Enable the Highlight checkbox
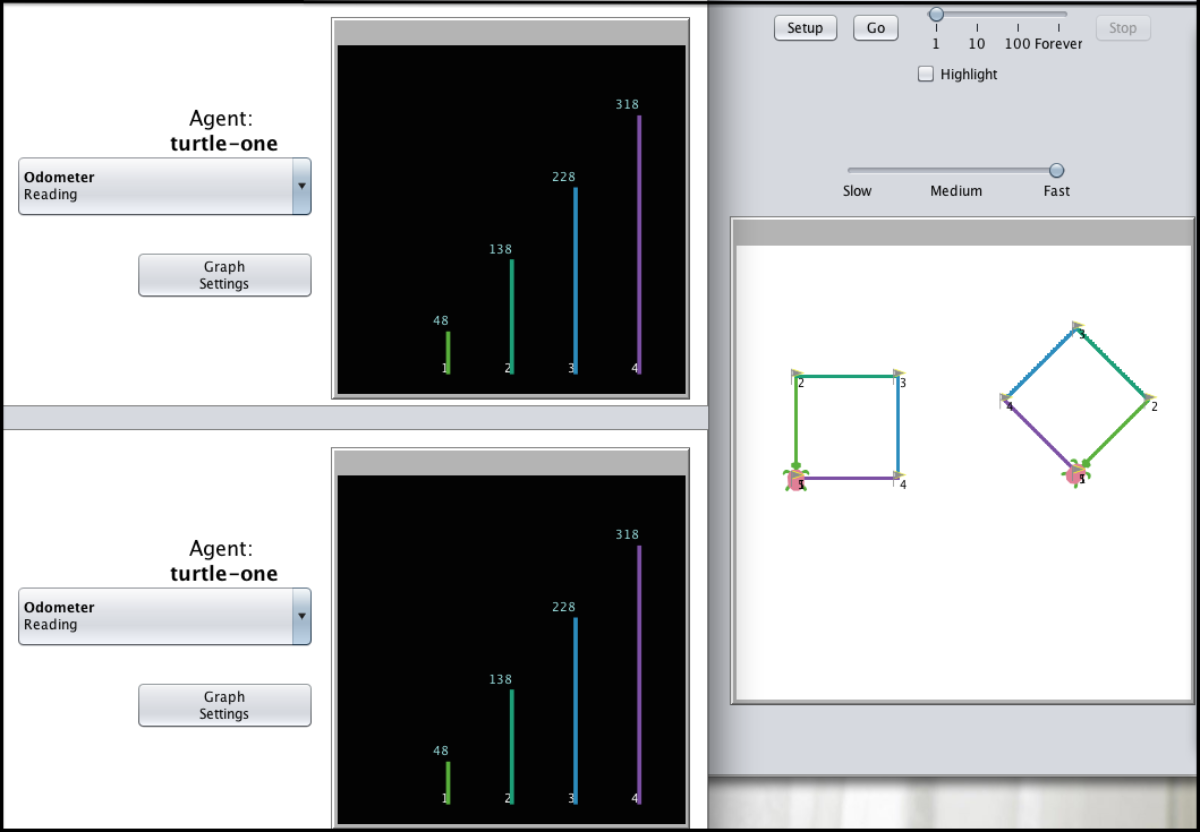The image size is (1200, 832). click(x=926, y=74)
